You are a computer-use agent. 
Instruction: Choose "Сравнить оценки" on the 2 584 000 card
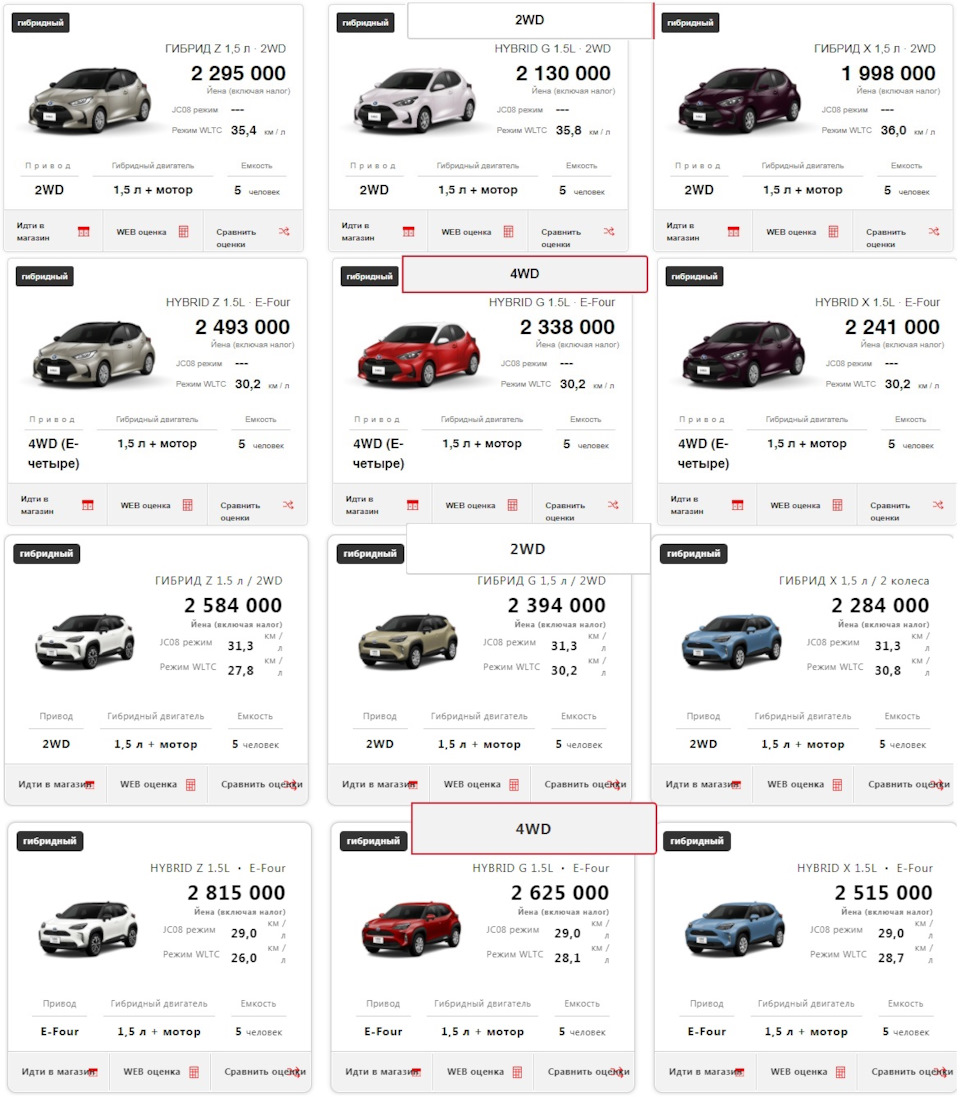262,784
